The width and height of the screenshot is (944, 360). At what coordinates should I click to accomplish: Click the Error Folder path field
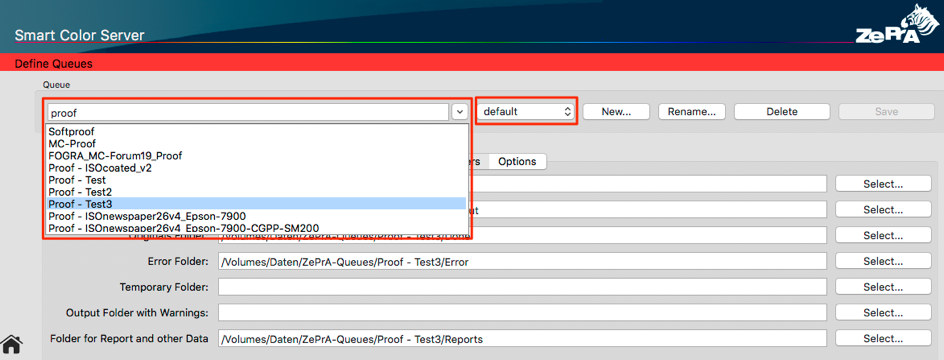point(522,262)
